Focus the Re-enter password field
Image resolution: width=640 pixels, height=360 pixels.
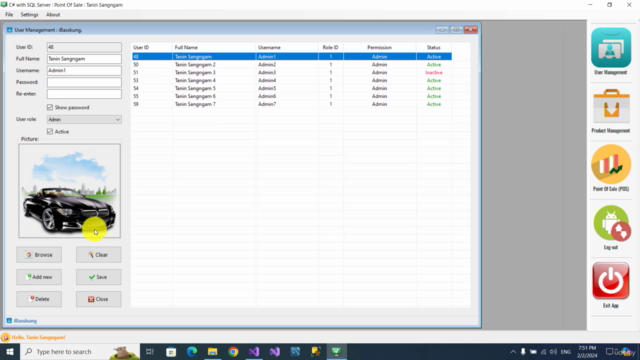pyautogui.click(x=84, y=94)
